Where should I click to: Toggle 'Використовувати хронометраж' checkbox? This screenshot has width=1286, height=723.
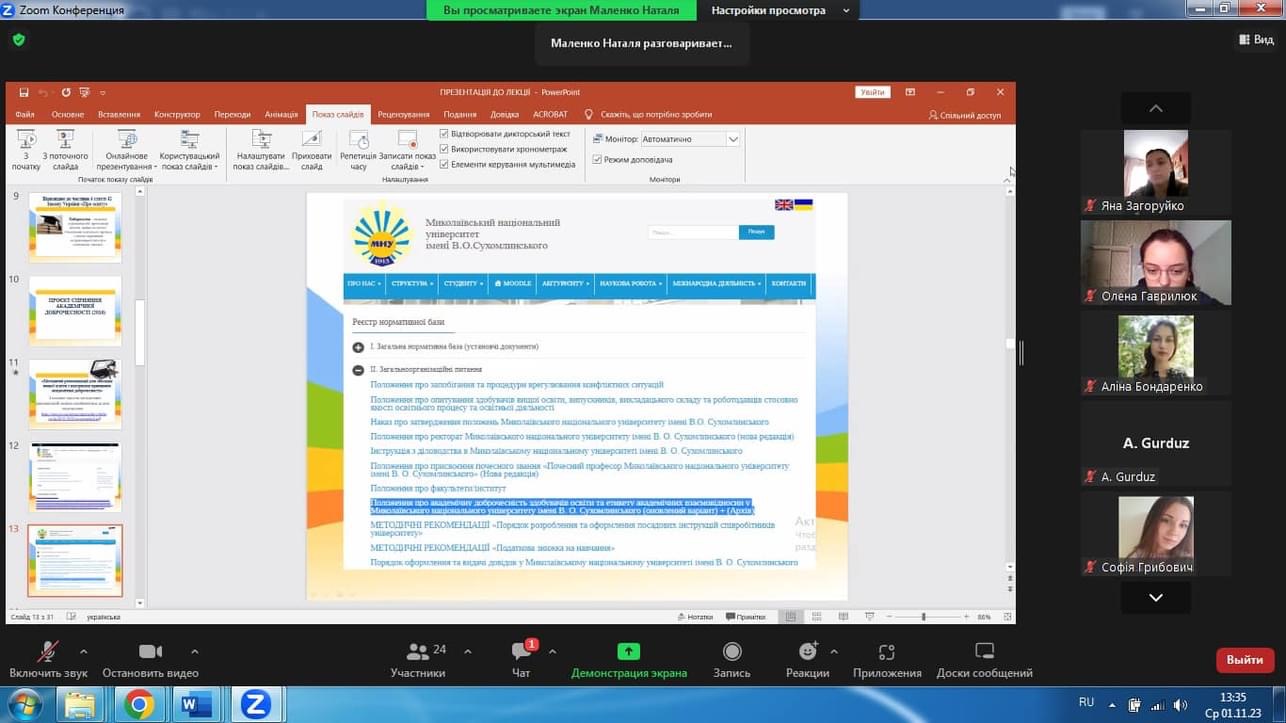445,149
